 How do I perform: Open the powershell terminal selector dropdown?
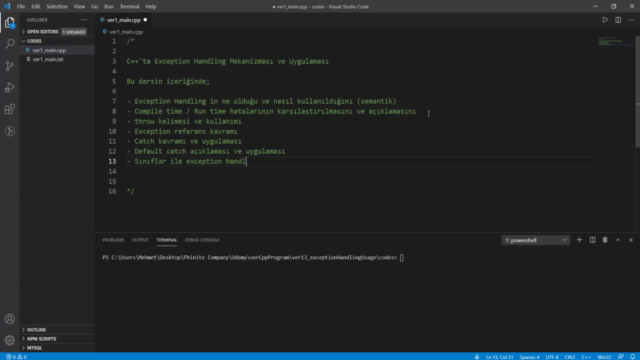[x=535, y=240]
